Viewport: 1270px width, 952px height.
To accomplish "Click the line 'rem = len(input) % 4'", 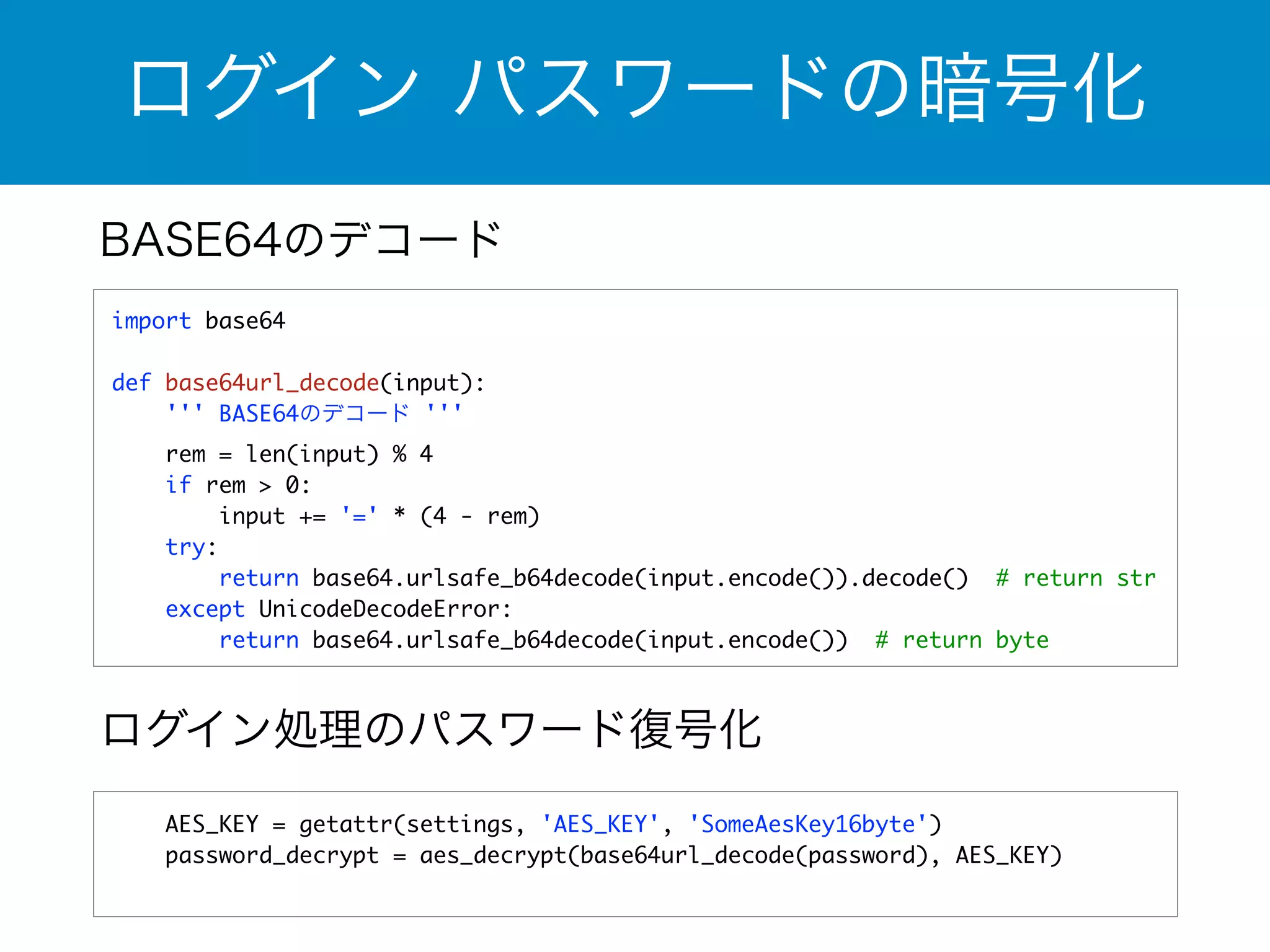I will [x=299, y=454].
